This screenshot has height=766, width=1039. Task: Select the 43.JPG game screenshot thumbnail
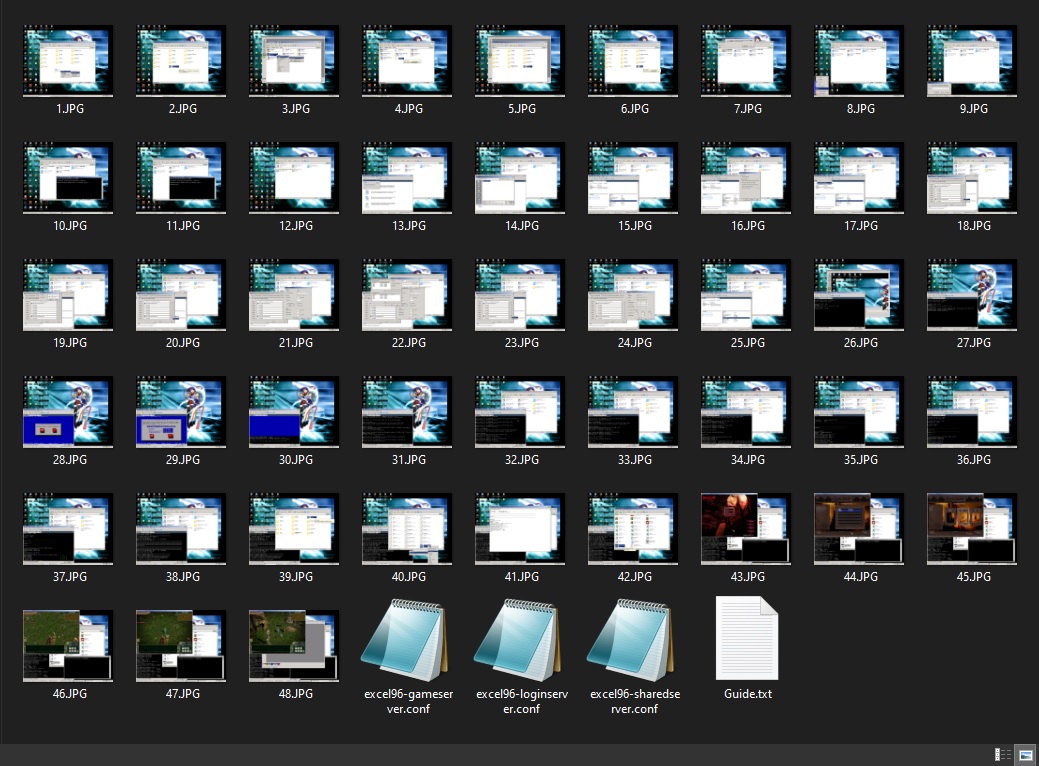[x=747, y=529]
